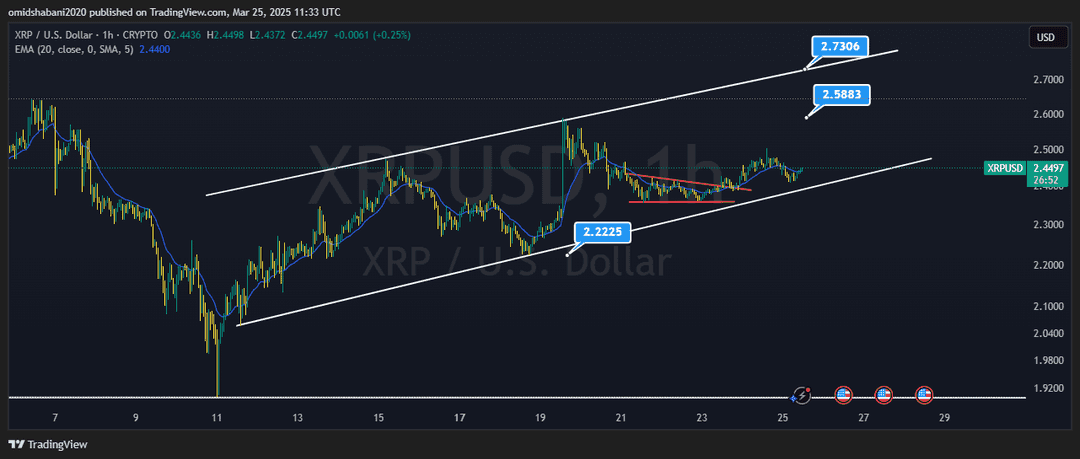
Task: Open the earliest US flag economic event
Action: tap(843, 396)
